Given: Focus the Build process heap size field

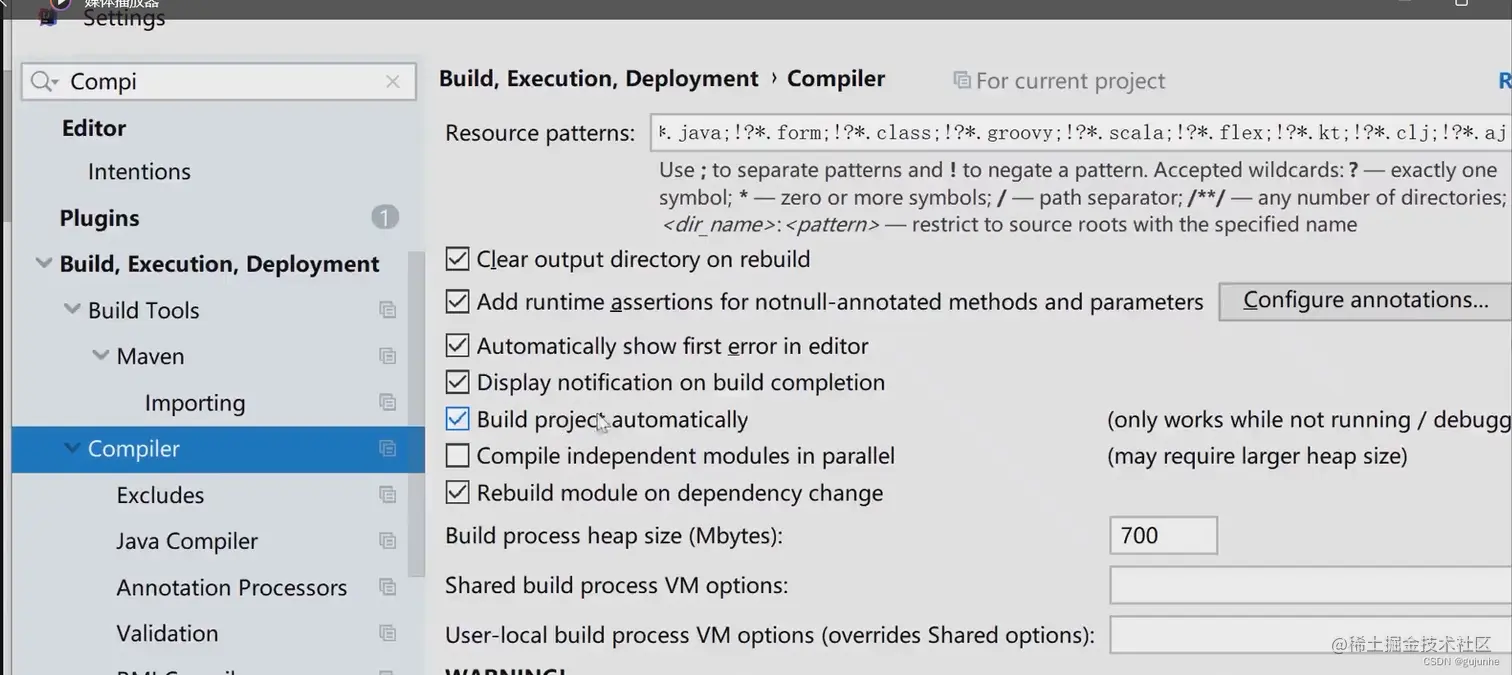Looking at the screenshot, I should point(1163,535).
